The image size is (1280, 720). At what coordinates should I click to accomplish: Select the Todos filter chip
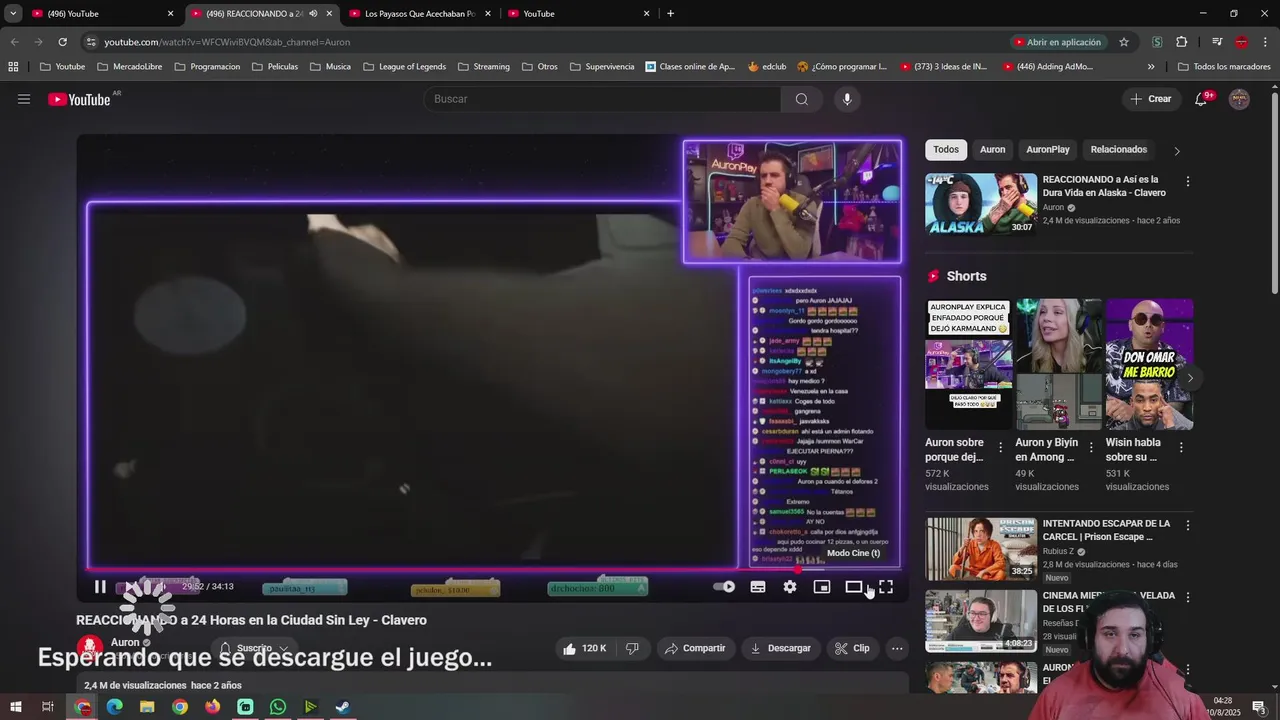click(946, 150)
